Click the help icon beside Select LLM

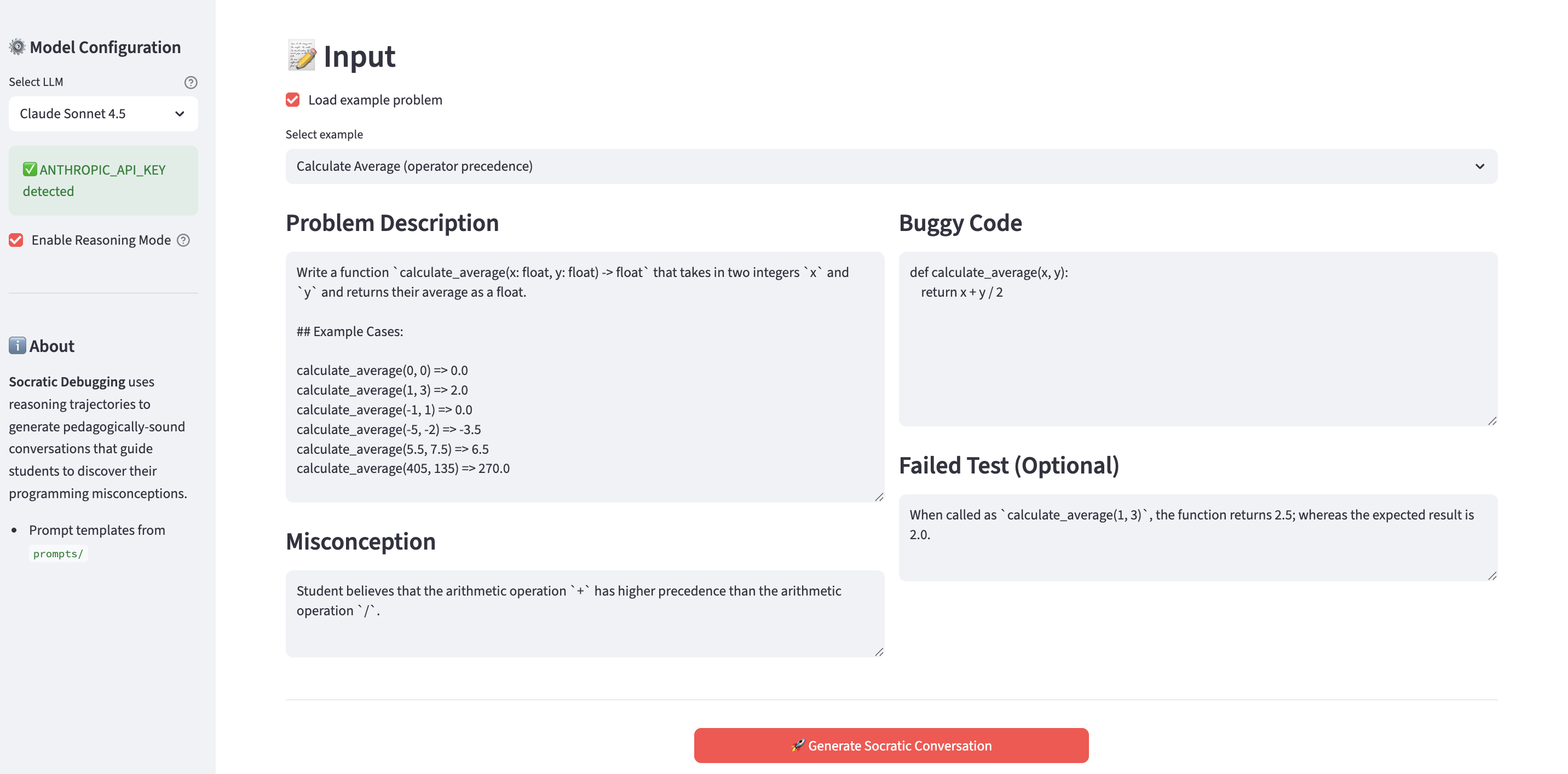click(191, 82)
